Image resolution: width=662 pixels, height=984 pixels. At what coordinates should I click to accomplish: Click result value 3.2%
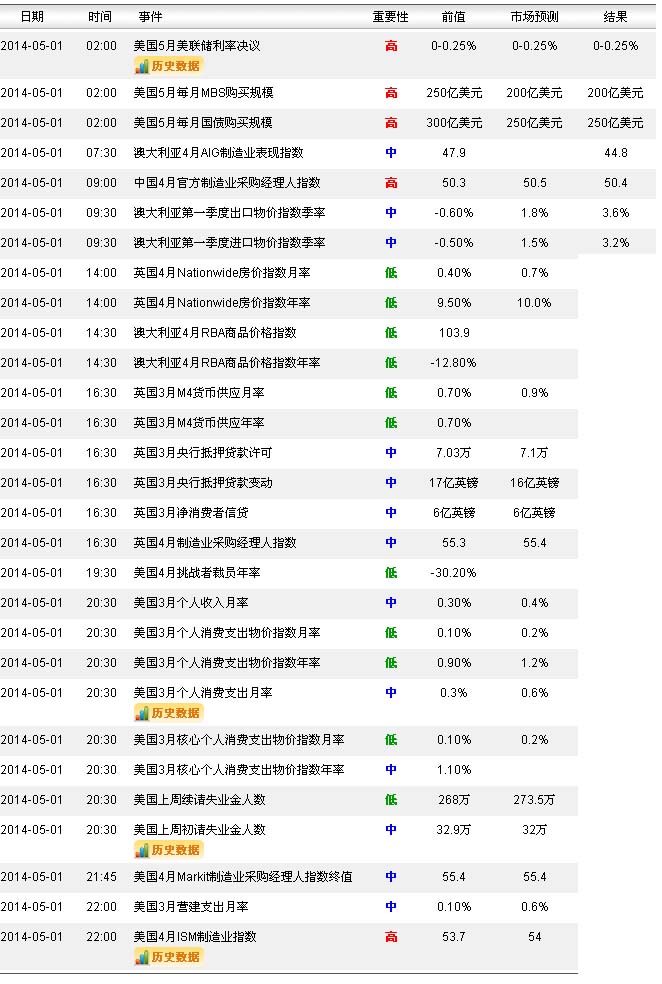tap(616, 243)
